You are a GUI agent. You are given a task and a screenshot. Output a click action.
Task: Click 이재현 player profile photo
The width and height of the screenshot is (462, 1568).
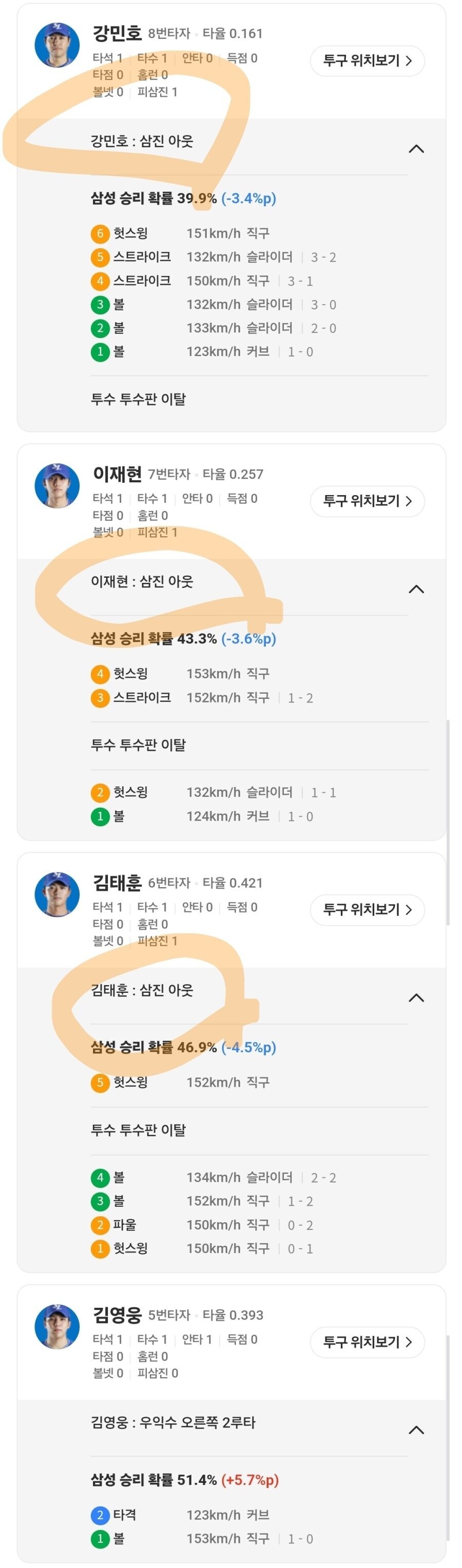coord(57,485)
